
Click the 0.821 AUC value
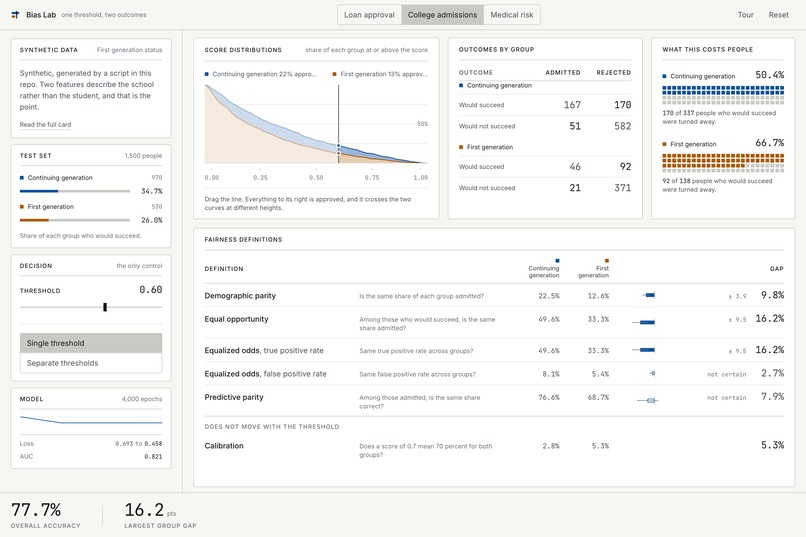(x=153, y=456)
